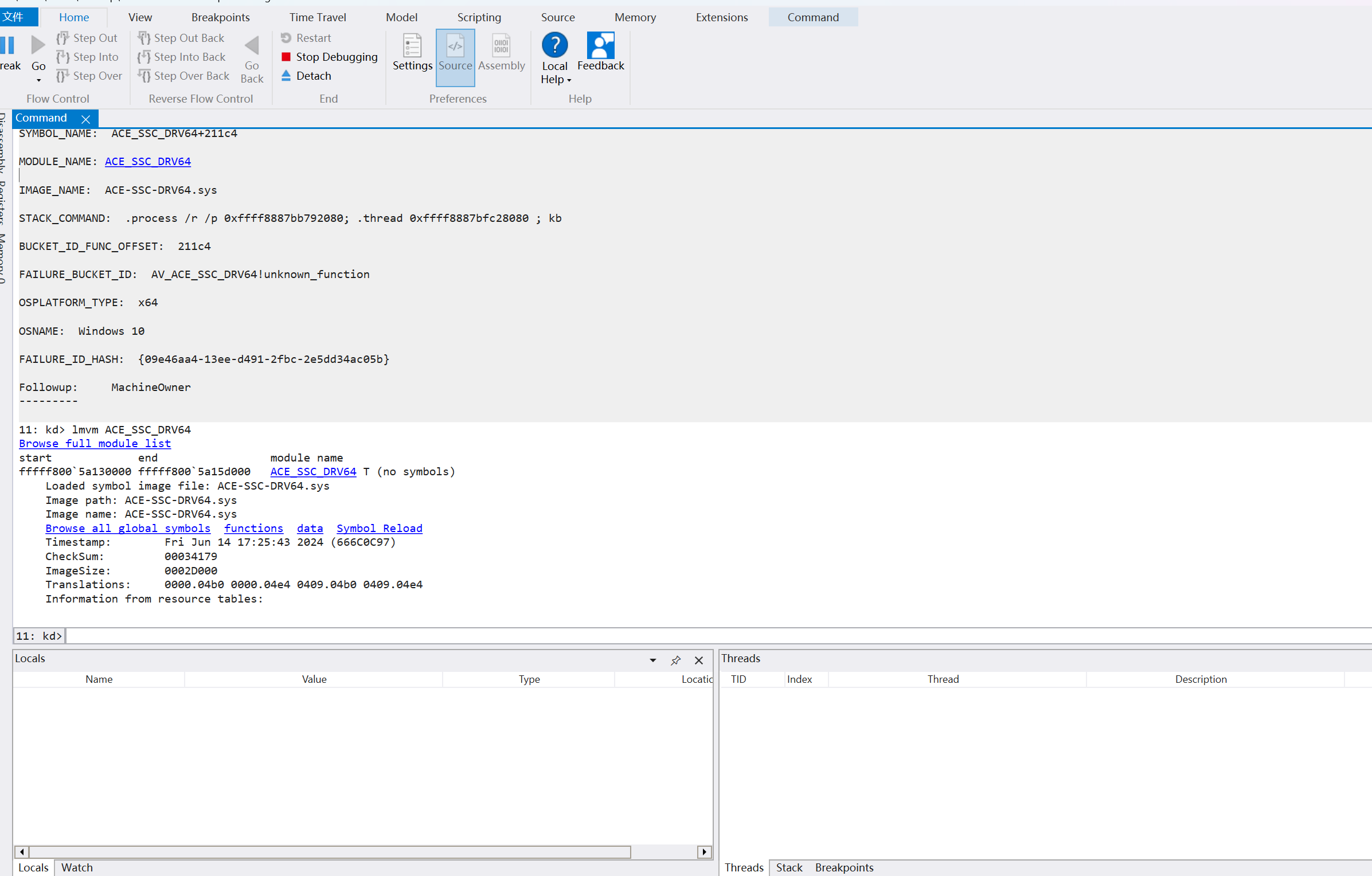Open the Command ribbon tab
Screen dimensions: 1372x876
pyautogui.click(x=813, y=17)
